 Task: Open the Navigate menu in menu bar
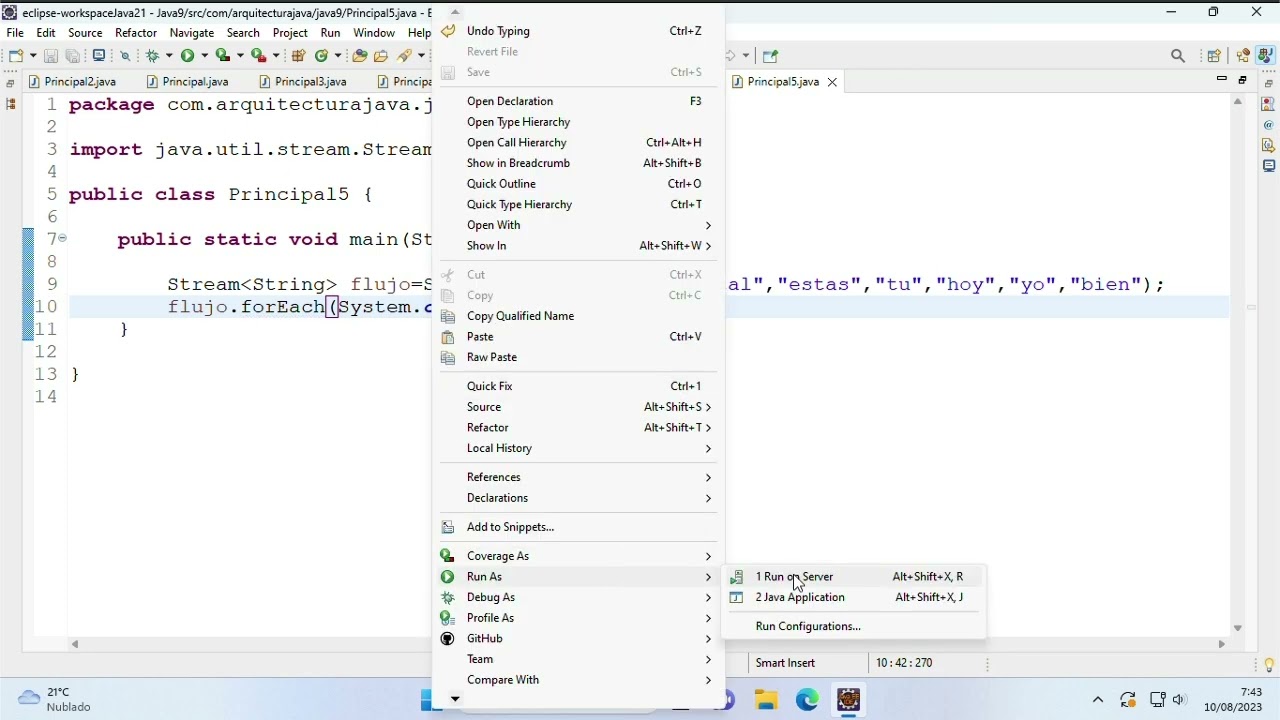point(192,33)
